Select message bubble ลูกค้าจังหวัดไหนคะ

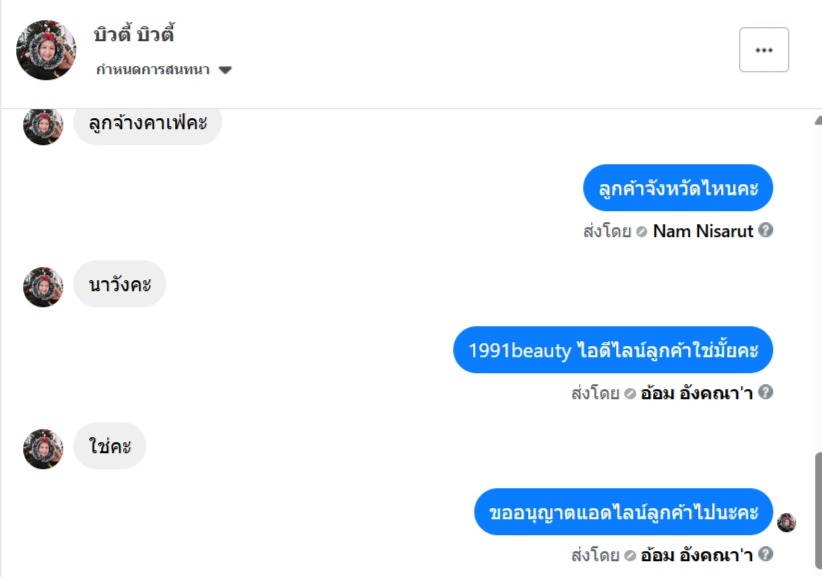[678, 188]
